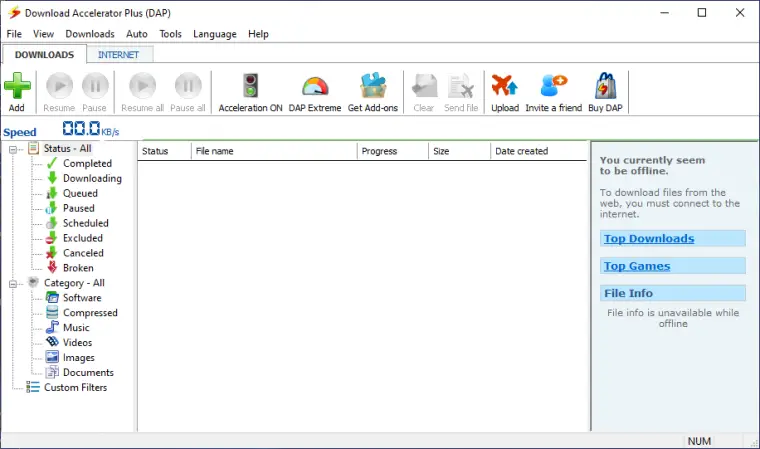Click the Pause toolbar button
760x449 pixels.
[95, 92]
